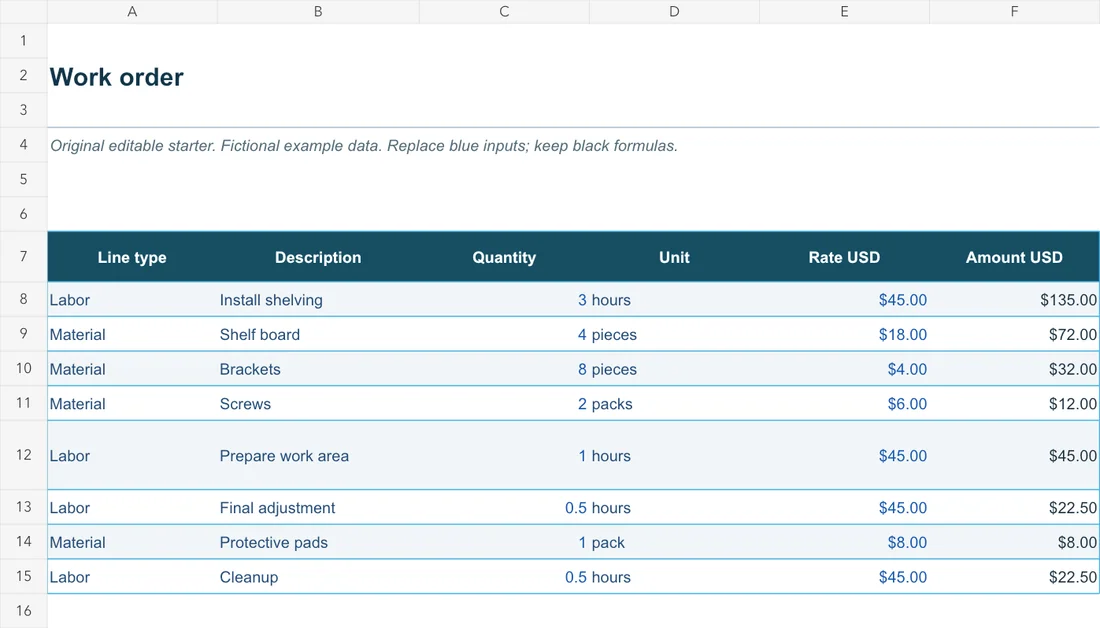
Task: Select column B header
Action: coord(318,11)
